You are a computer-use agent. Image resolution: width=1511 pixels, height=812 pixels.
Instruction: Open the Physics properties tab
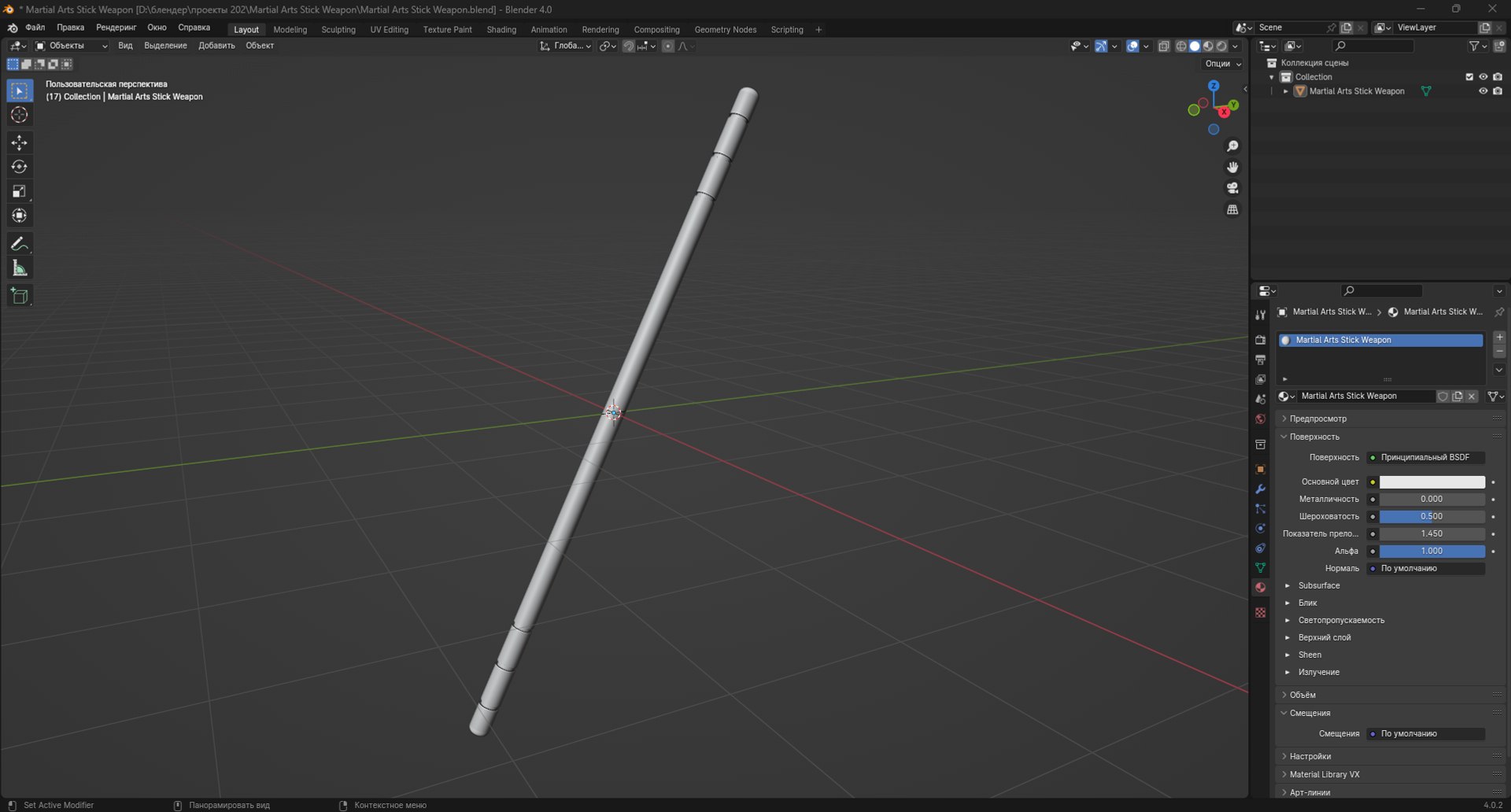[x=1260, y=528]
